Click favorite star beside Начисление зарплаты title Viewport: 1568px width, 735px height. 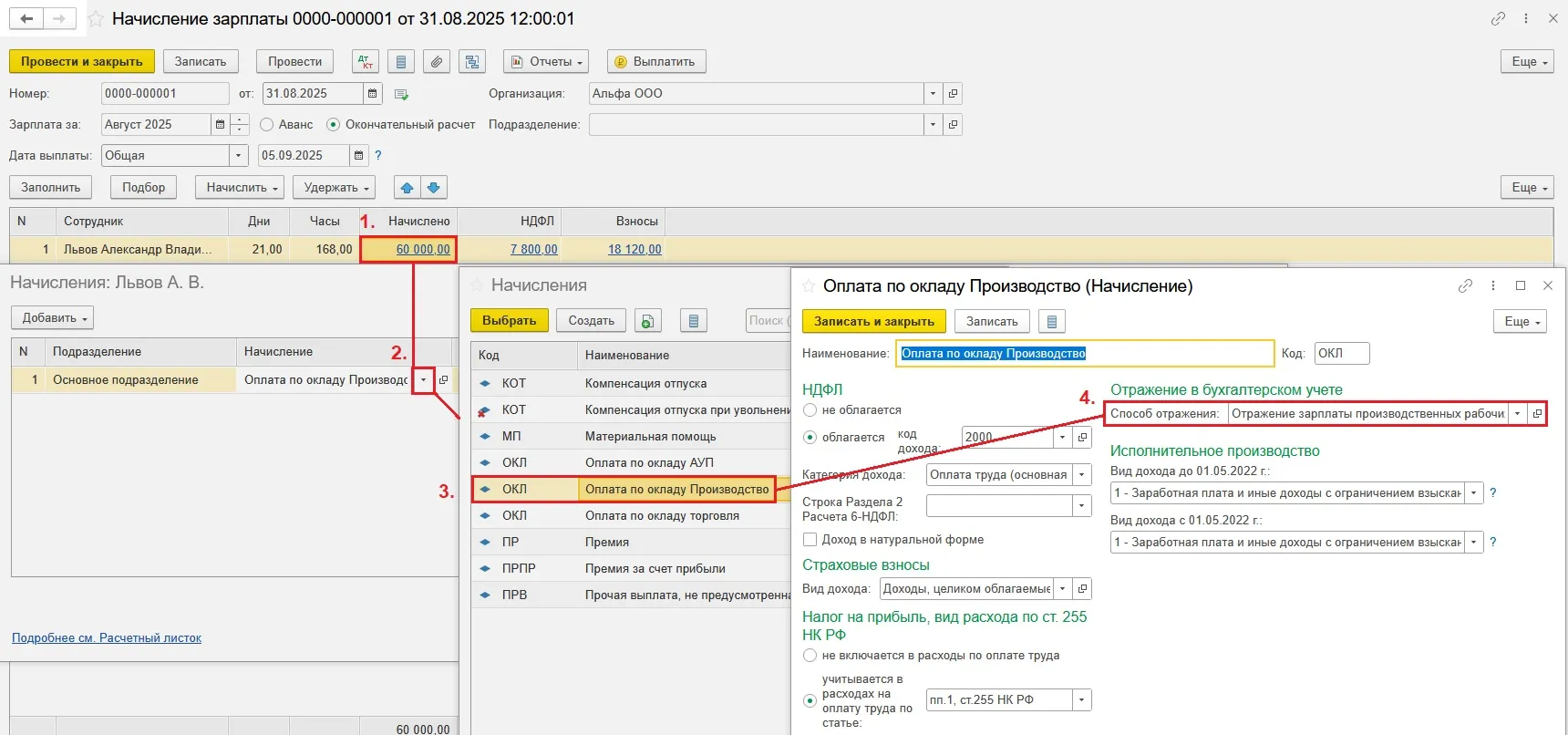pyautogui.click(x=96, y=19)
